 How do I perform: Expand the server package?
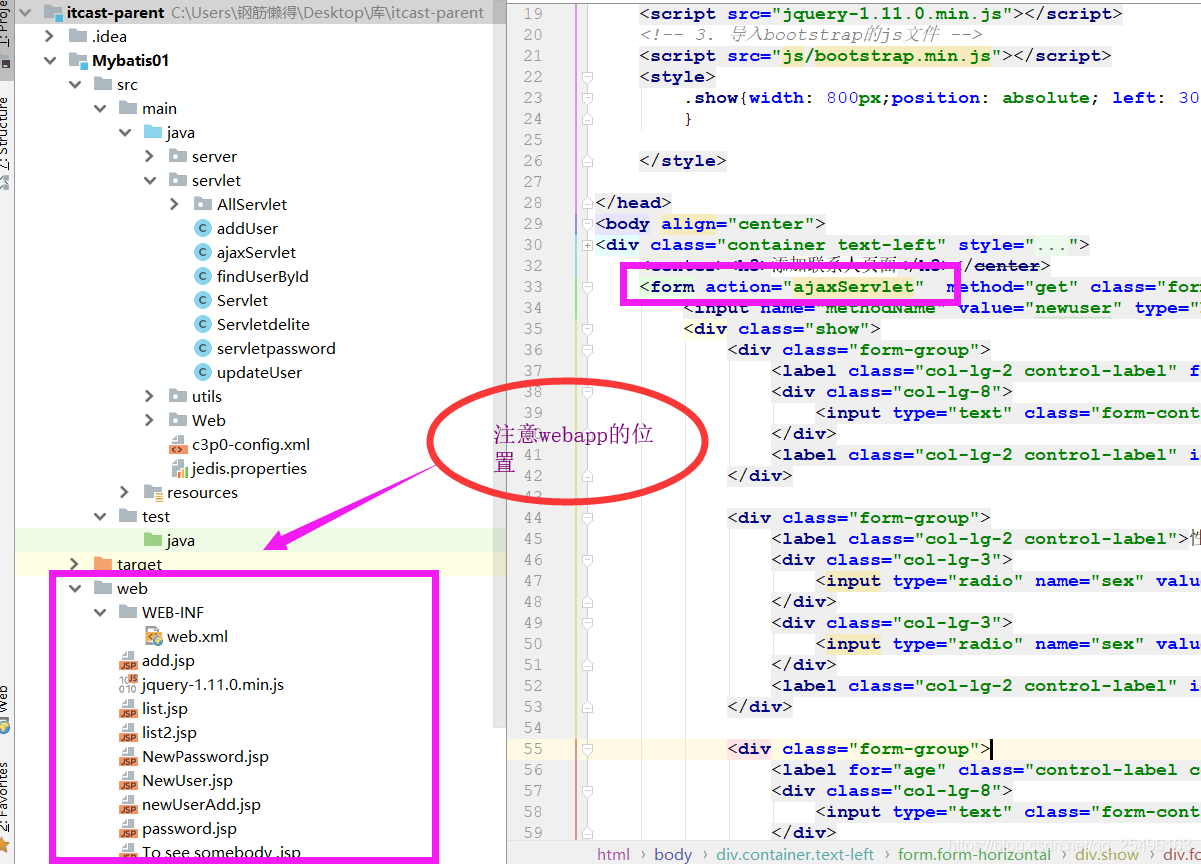coord(149,156)
